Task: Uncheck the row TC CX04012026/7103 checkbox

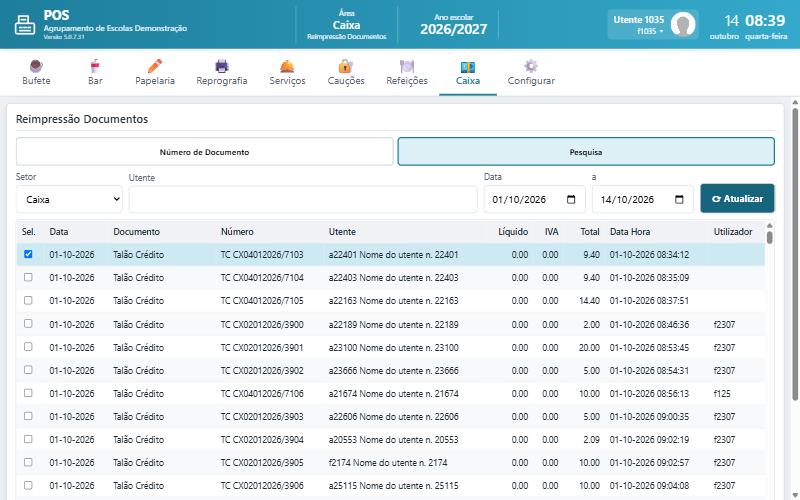Action: [28, 254]
